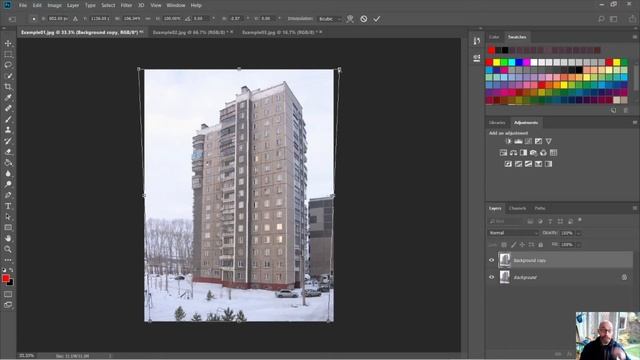This screenshot has height=360, width=640.
Task: Select the History Brush tool
Action: 8,141
